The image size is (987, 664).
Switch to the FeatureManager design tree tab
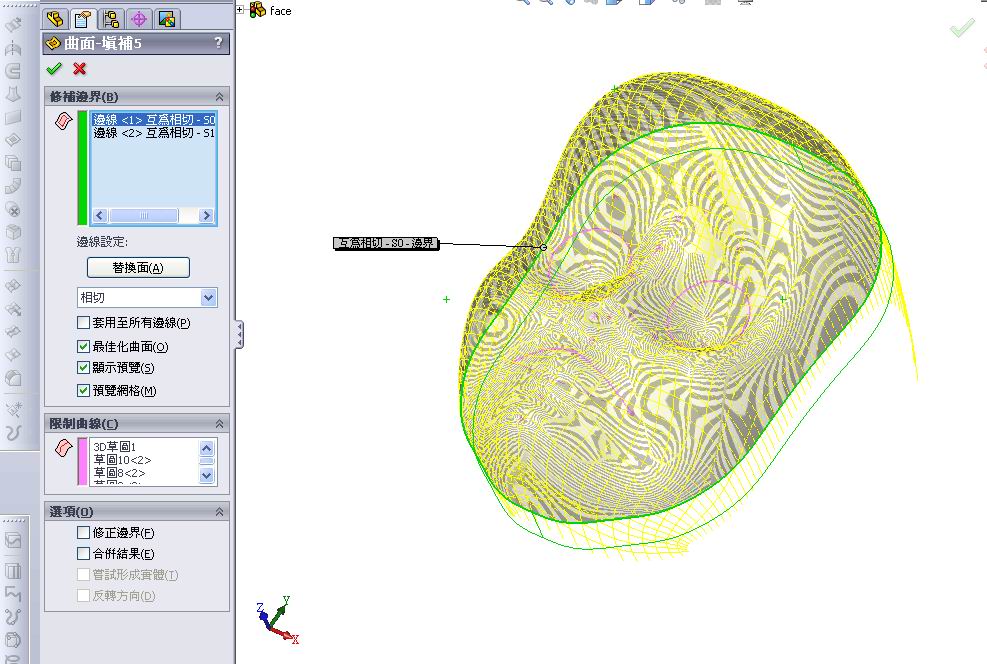tap(55, 19)
